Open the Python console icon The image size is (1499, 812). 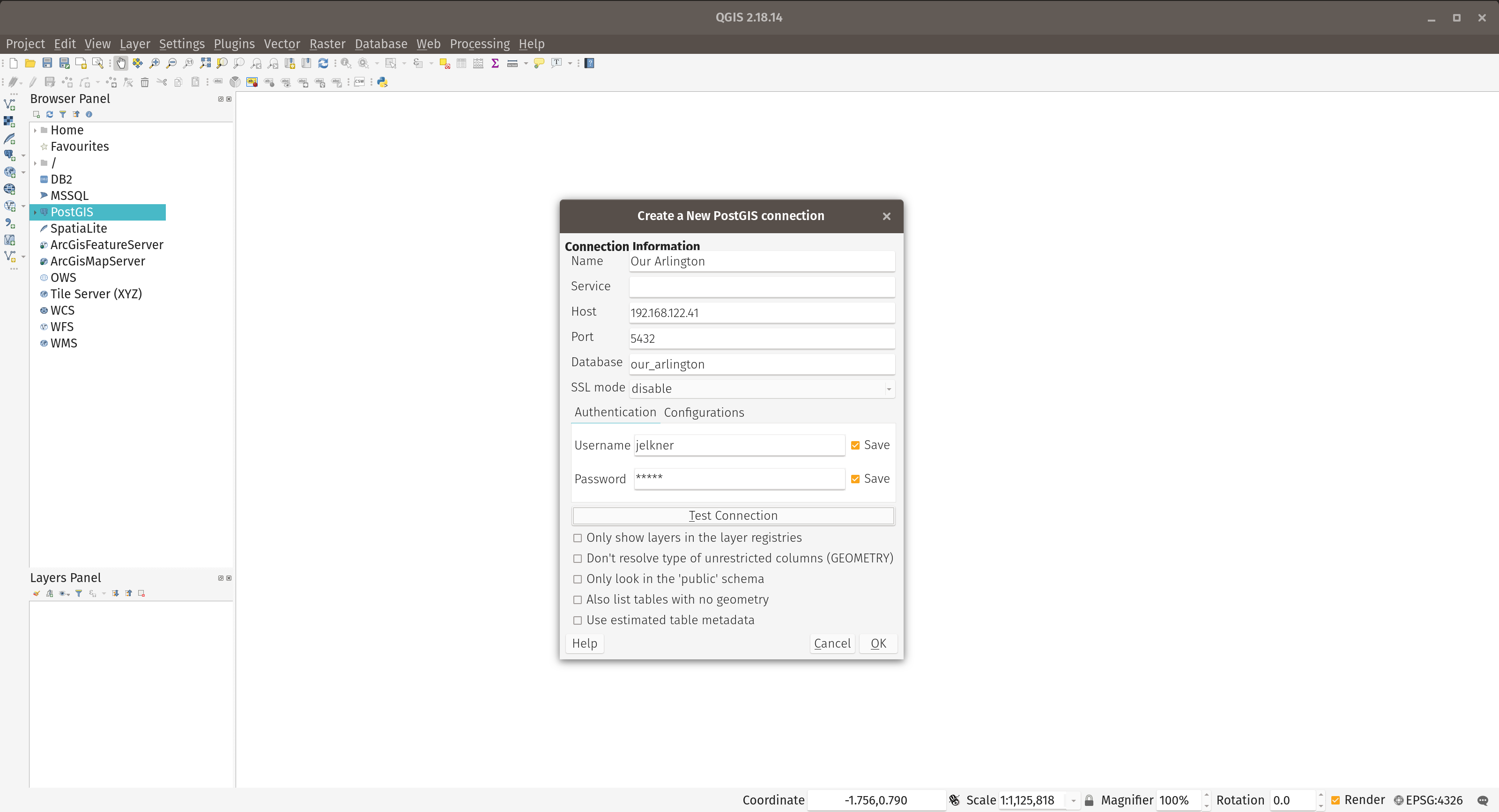tap(382, 82)
